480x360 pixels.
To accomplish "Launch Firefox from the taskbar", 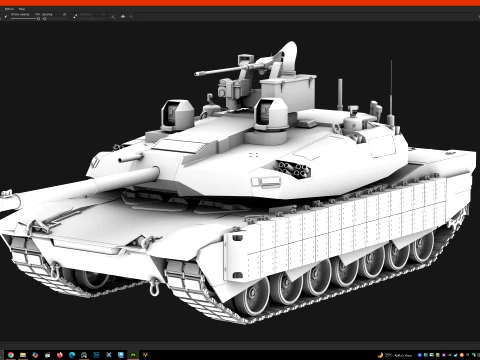I will click(x=60, y=355).
